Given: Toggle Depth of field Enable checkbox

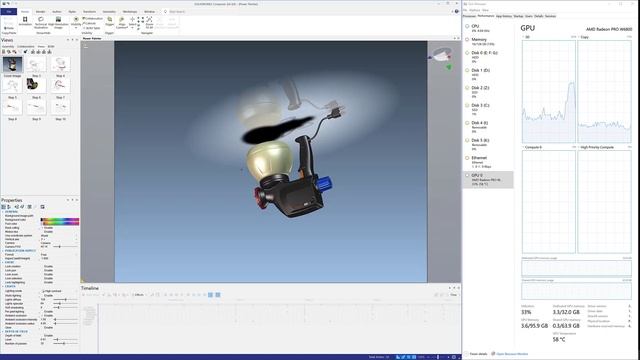Looking at the screenshot, I should 42,336.
